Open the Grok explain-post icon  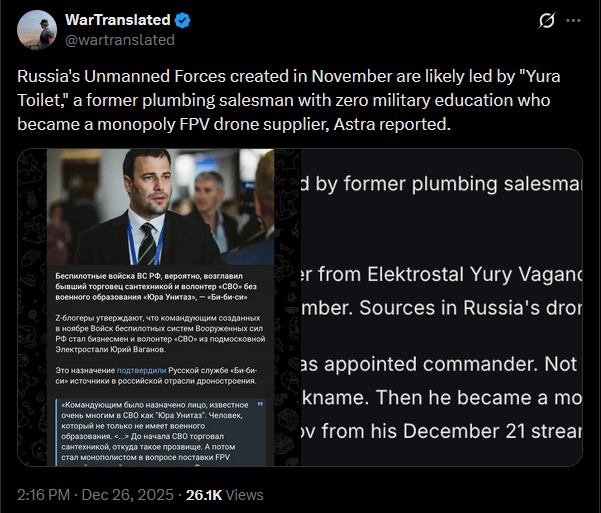pos(547,21)
